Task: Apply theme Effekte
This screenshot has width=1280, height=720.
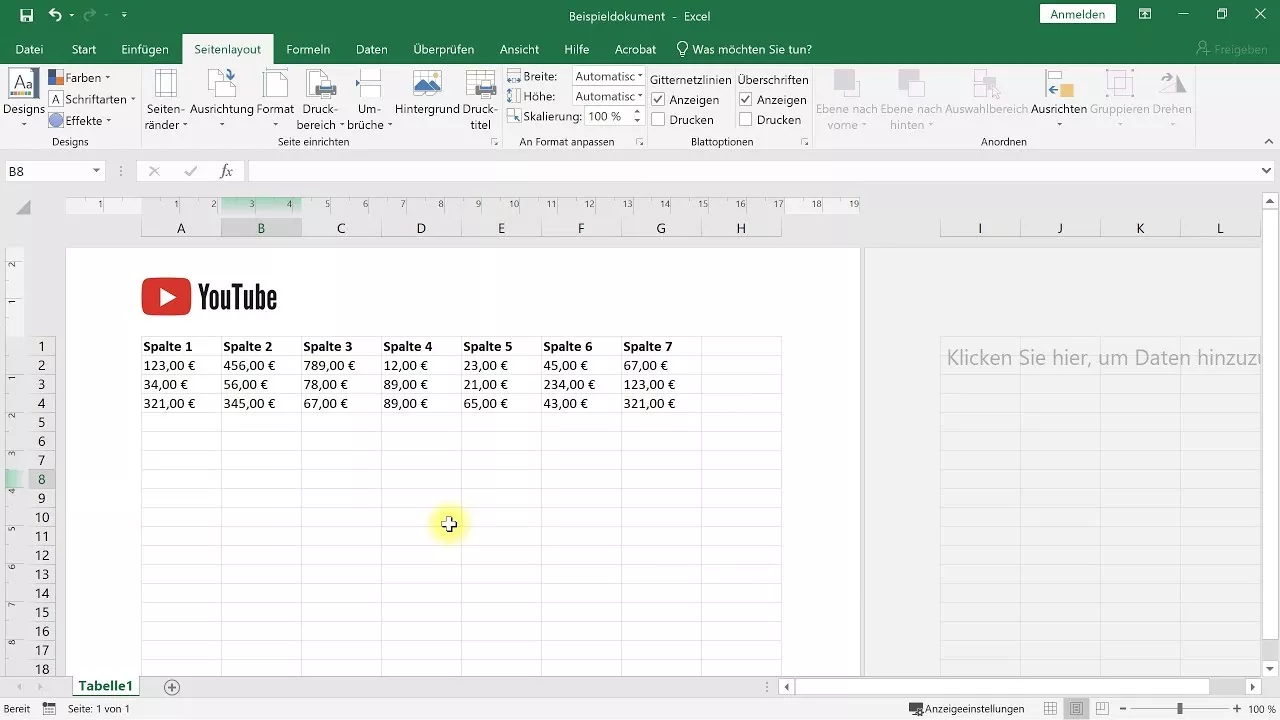Action: 83,120
